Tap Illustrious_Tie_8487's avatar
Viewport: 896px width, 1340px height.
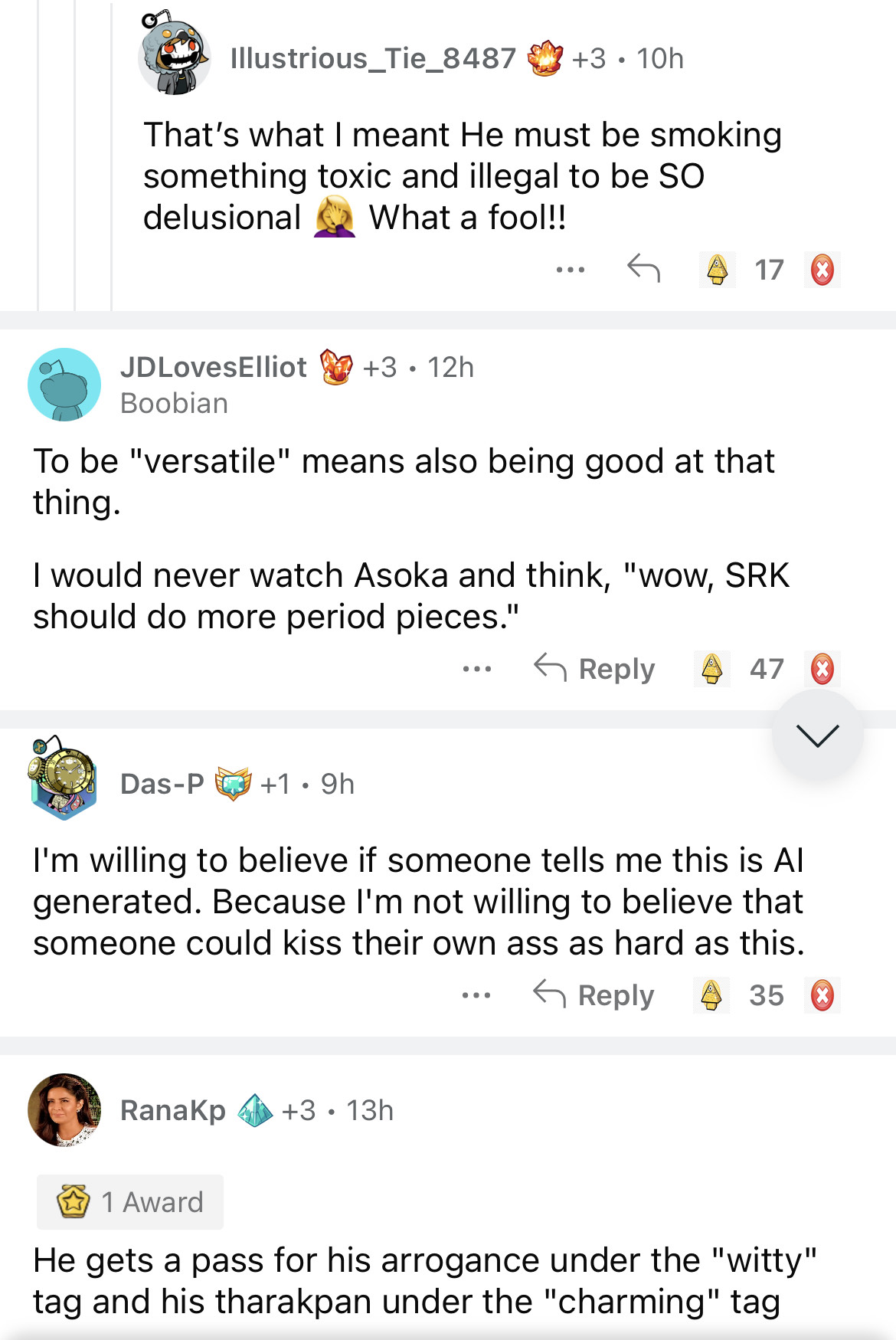(x=175, y=55)
